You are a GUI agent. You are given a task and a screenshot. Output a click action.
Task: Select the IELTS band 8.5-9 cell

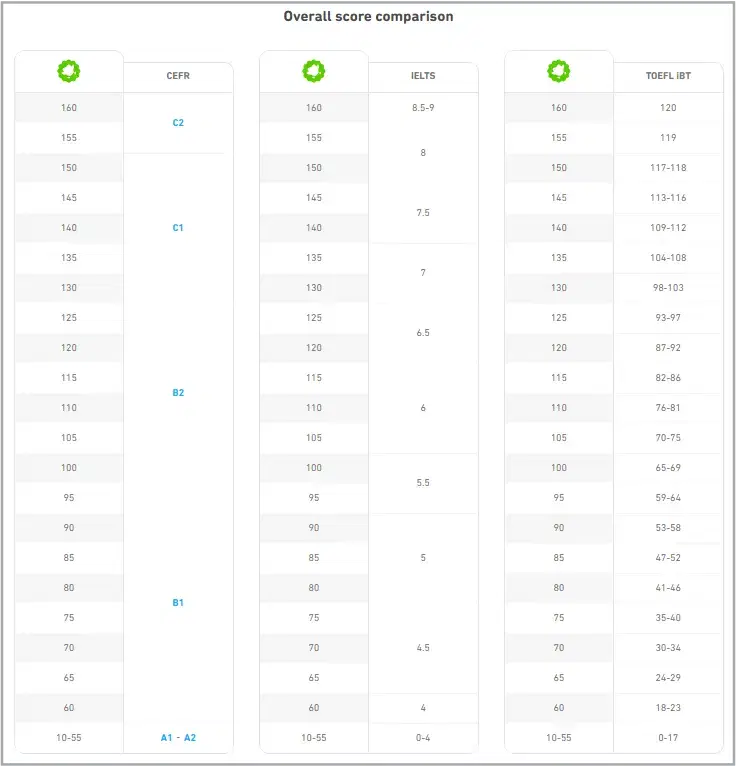click(x=423, y=108)
